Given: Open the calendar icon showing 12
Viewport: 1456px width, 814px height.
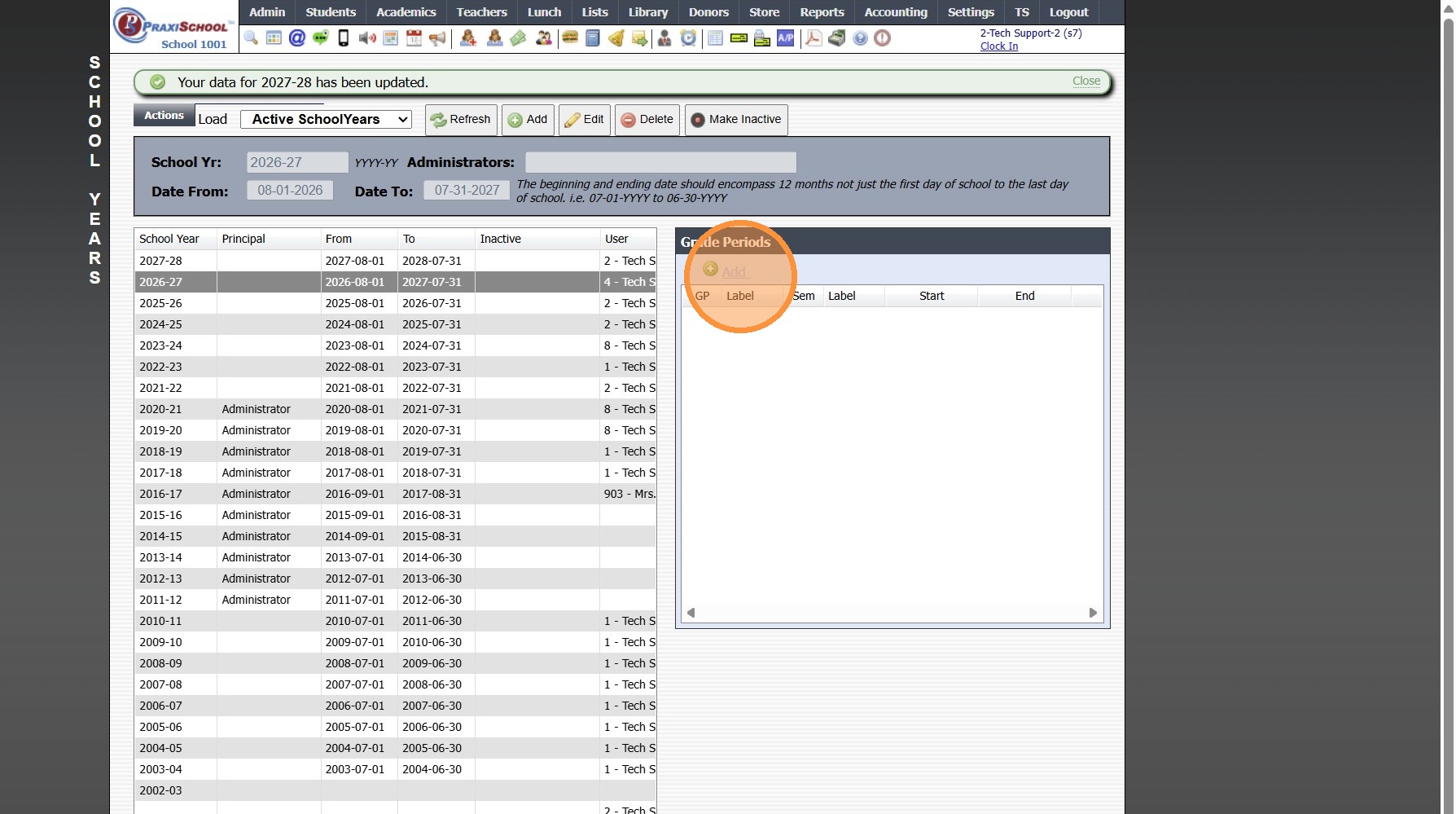Looking at the screenshot, I should click(x=414, y=38).
